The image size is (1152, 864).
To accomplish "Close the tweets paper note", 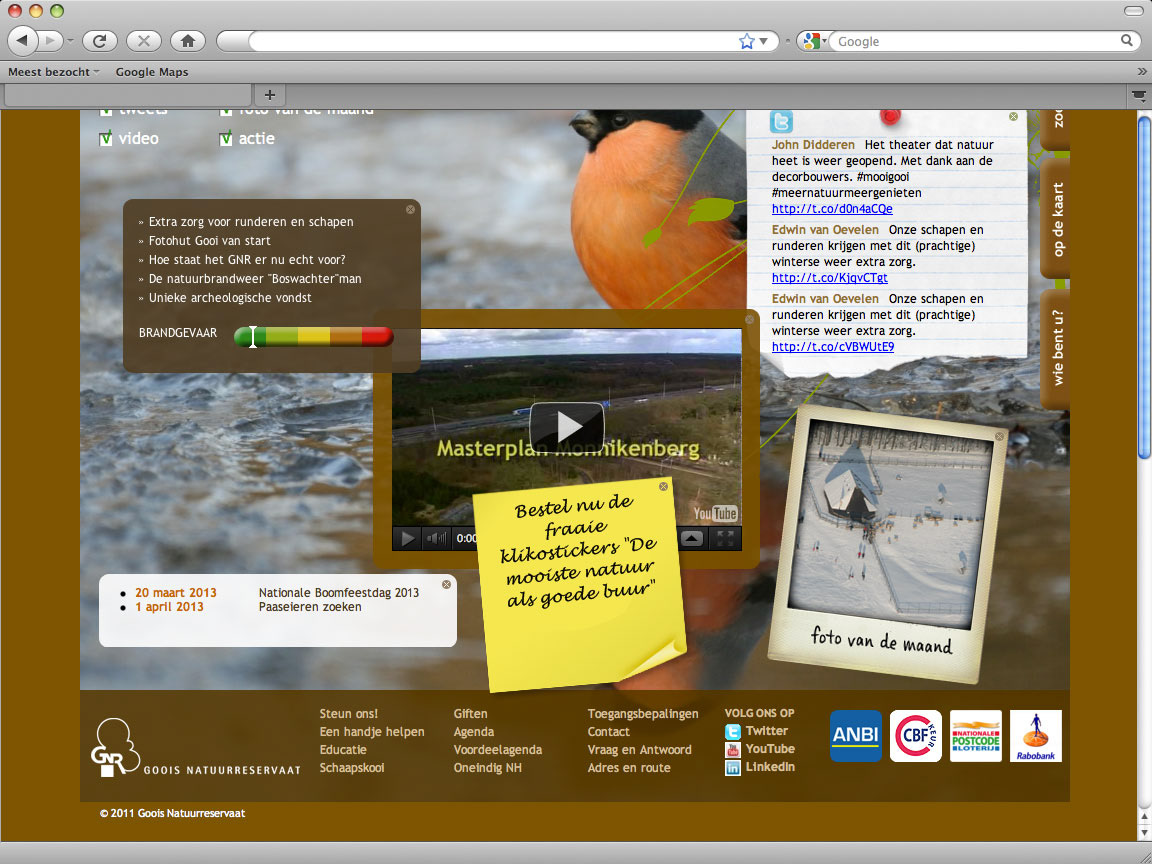I will [x=1013, y=116].
